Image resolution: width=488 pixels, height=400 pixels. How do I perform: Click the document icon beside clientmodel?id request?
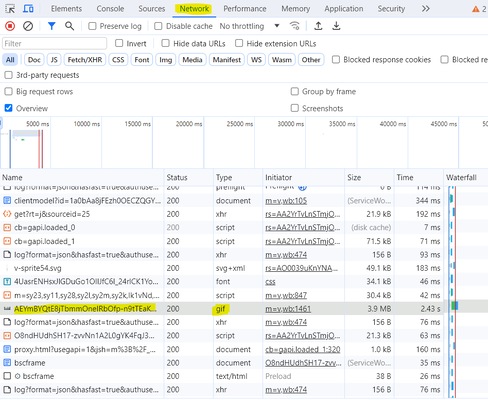(7, 201)
